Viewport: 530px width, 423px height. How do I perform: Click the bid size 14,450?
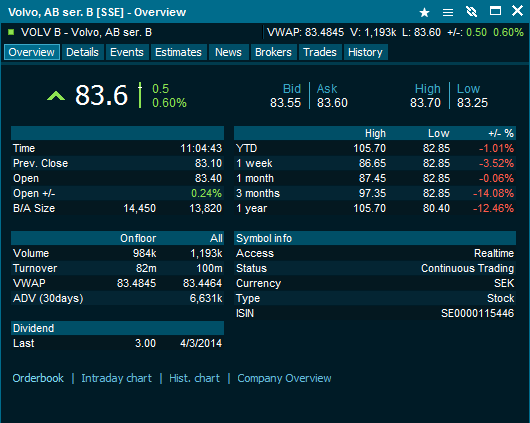coord(140,208)
